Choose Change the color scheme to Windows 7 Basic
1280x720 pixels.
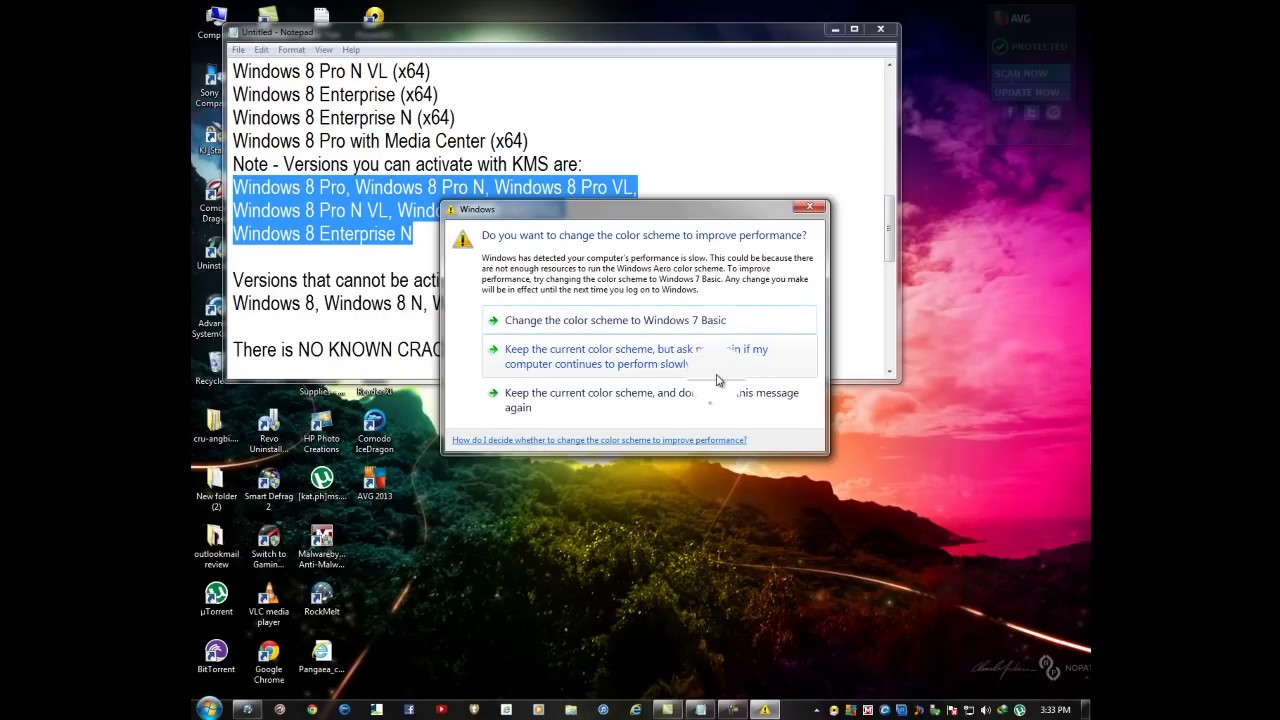[x=649, y=320]
